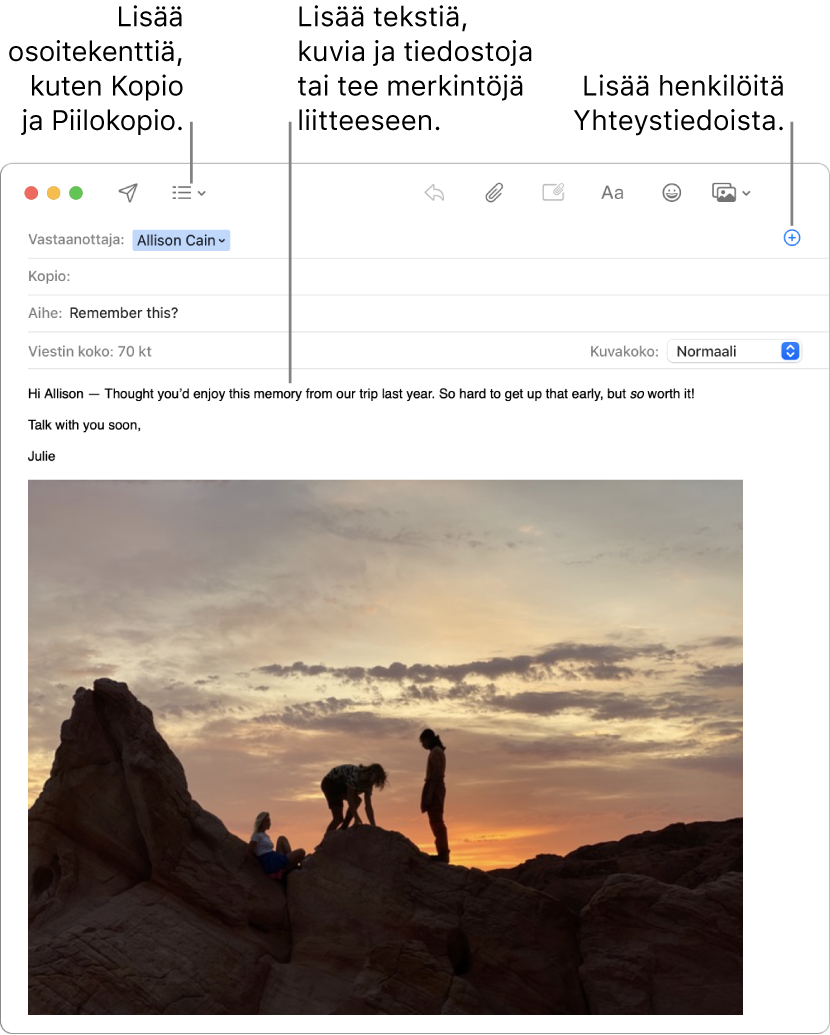Image resolution: width=830 pixels, height=1035 pixels.
Task: Place cursor in the message body text
Action: [361, 394]
